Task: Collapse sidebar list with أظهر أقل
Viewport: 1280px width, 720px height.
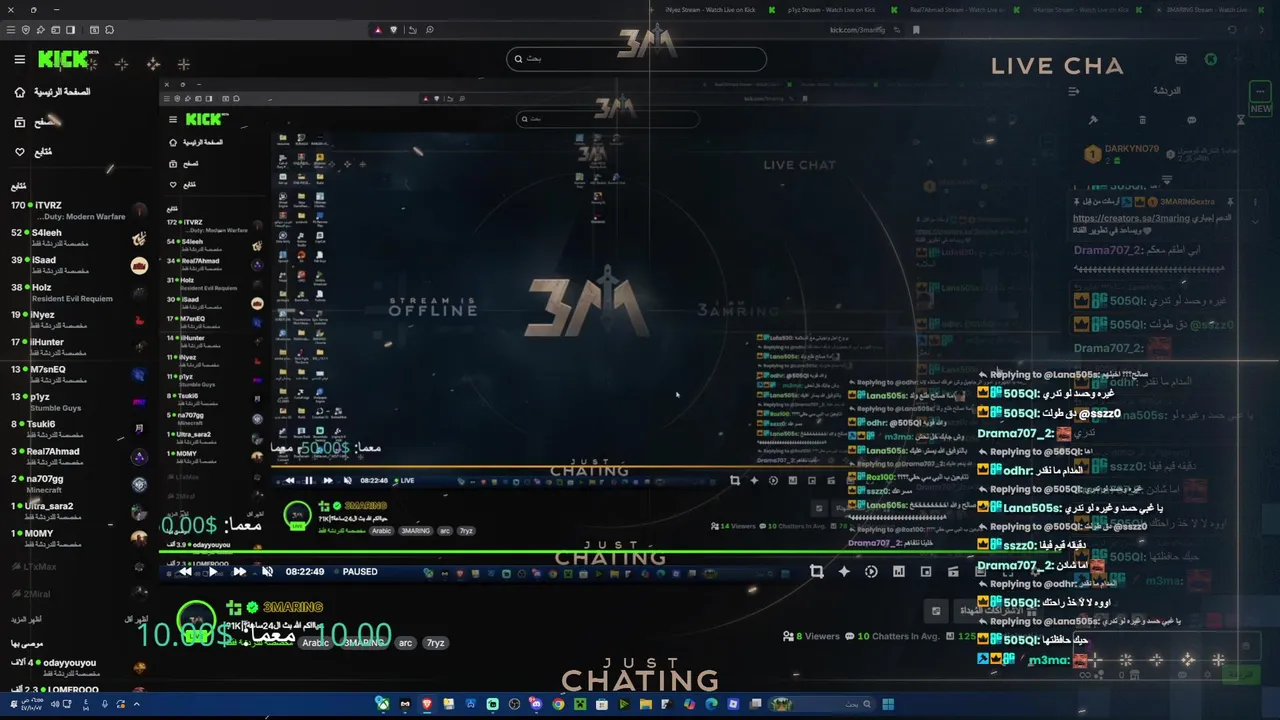Action: point(136,619)
